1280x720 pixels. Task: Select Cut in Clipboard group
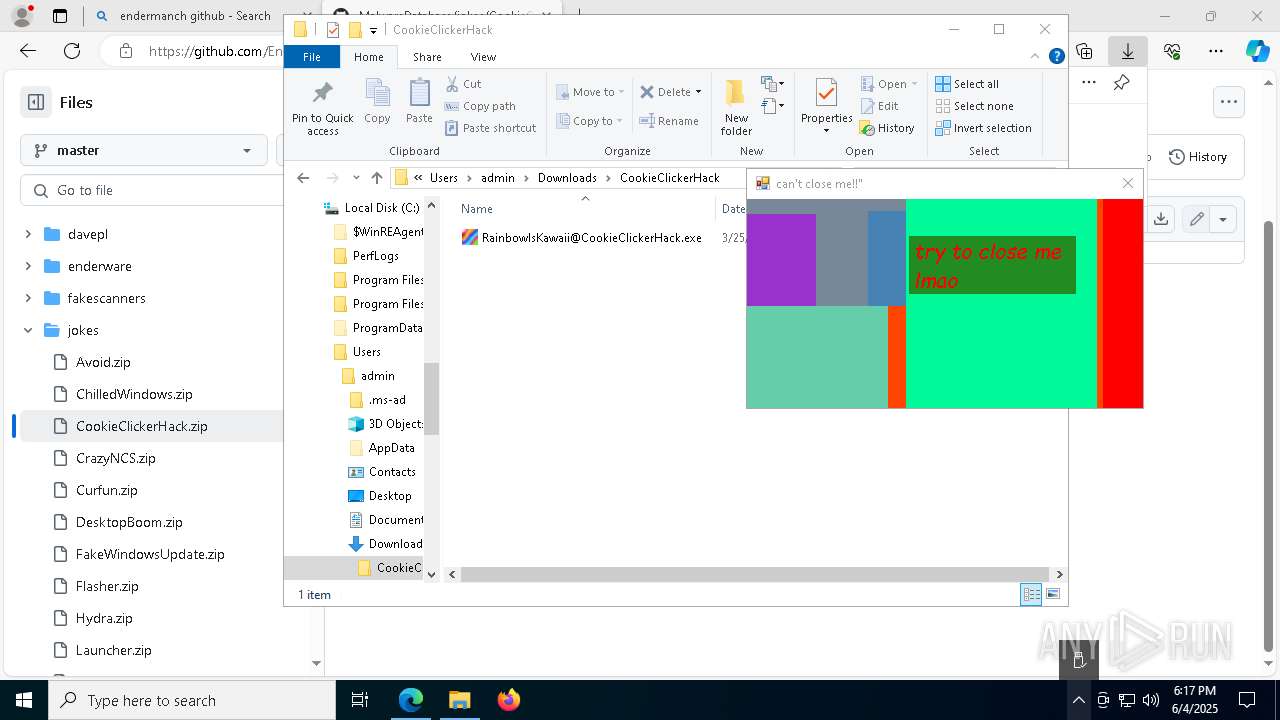[x=463, y=84]
